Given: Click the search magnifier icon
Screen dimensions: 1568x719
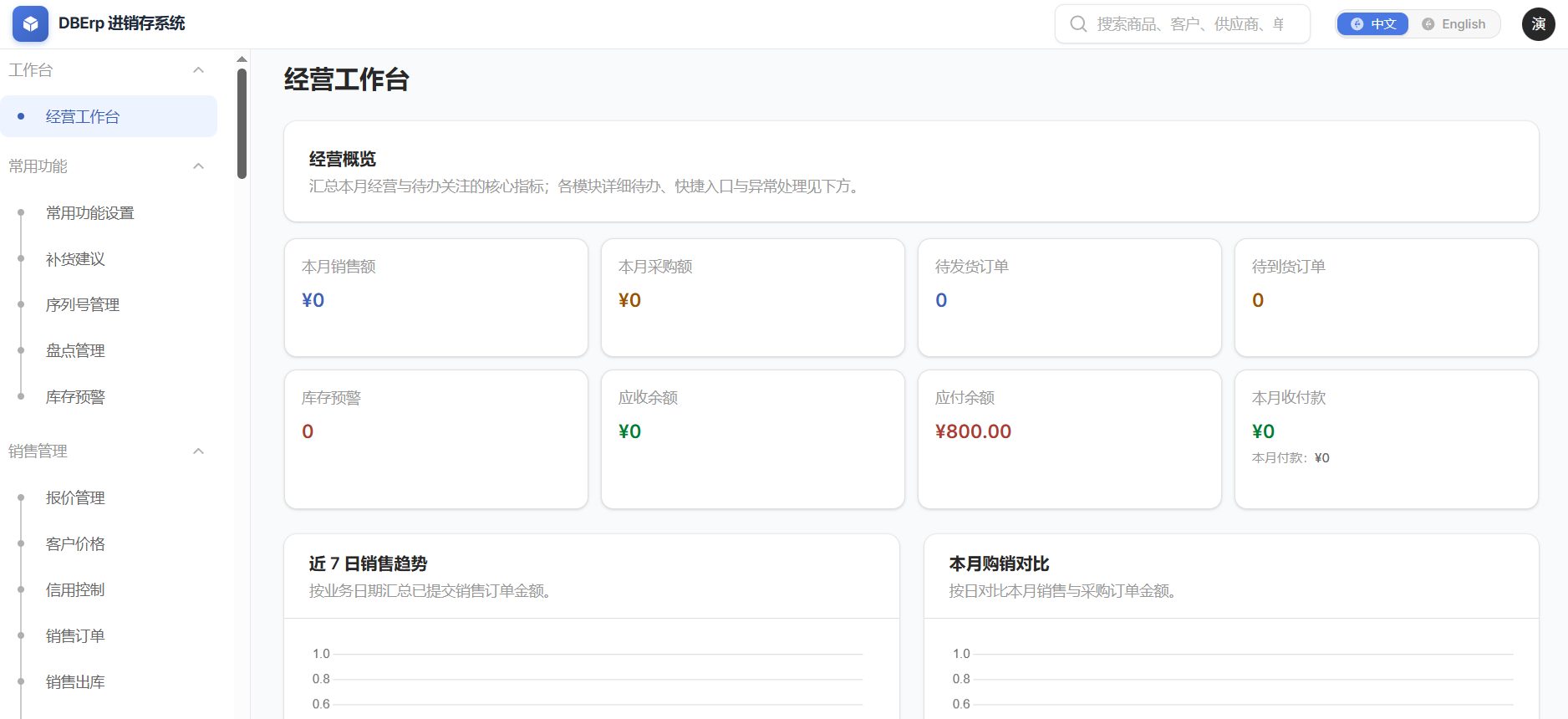Looking at the screenshot, I should click(1079, 24).
